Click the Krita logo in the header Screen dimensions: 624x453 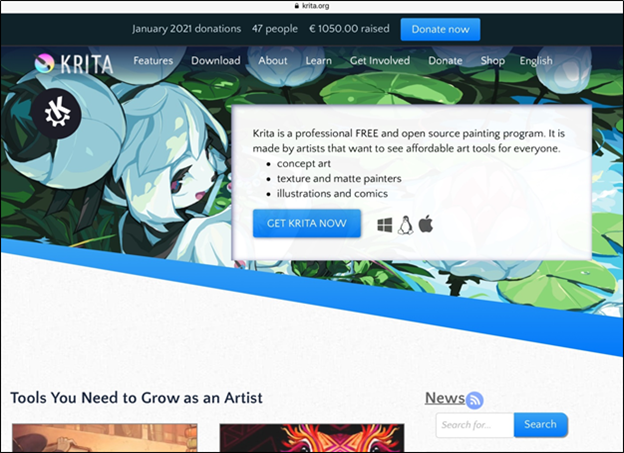pyautogui.click(x=74, y=64)
